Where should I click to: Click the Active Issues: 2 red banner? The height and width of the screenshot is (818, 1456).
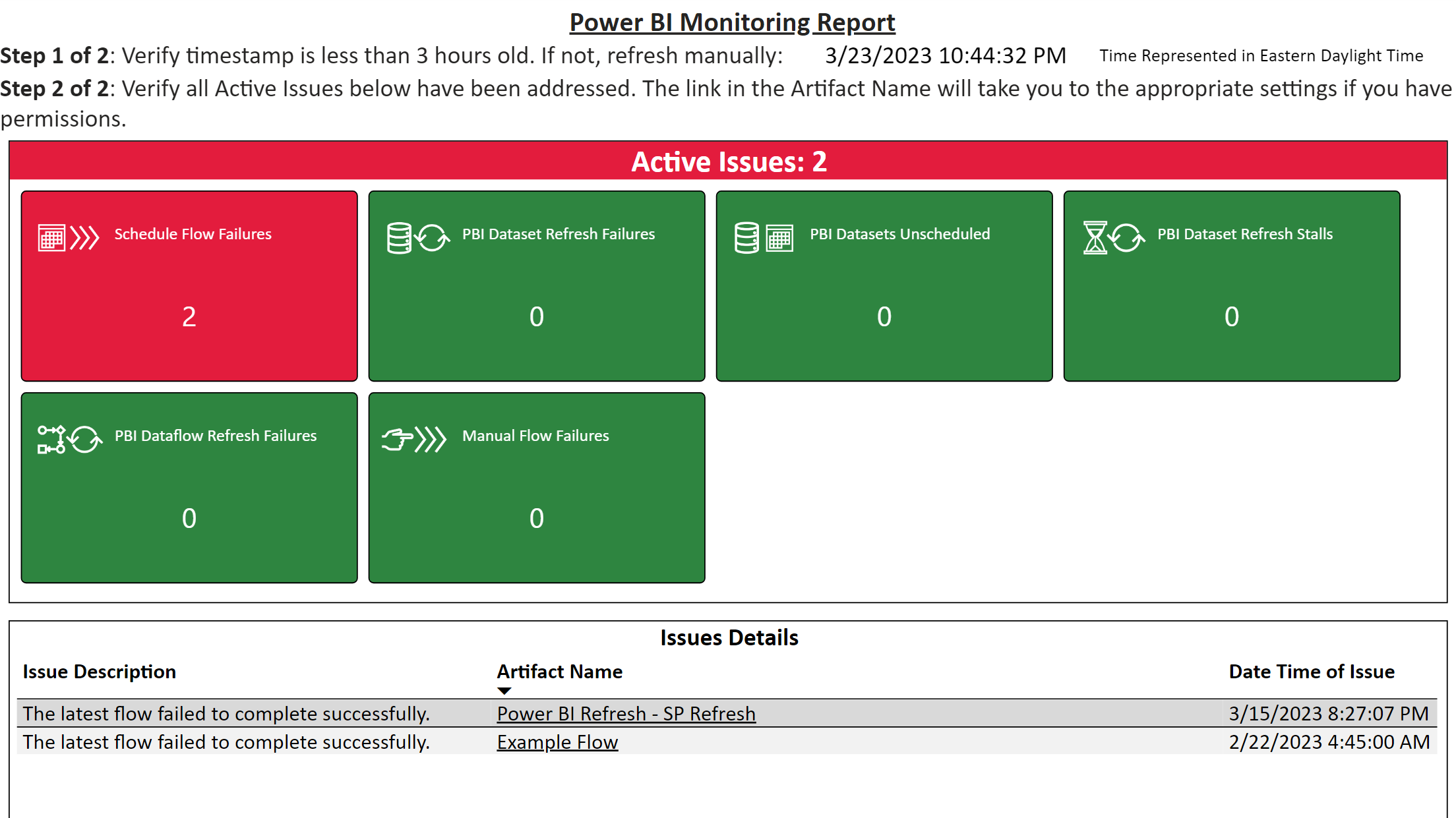click(728, 161)
